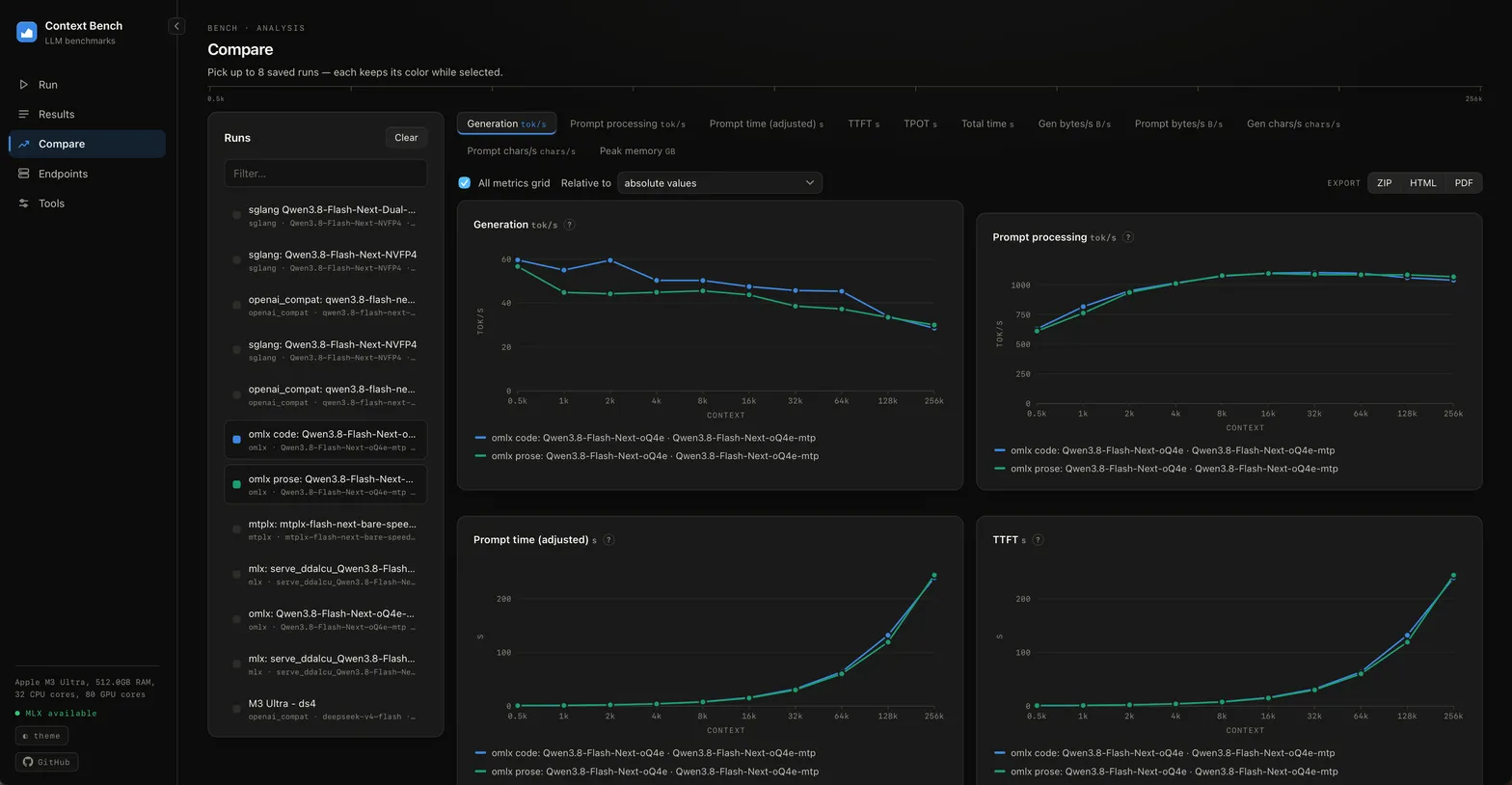Viewport: 1512px width, 785px height.
Task: Select the mtplx-flash-next-bare-speed run
Action: pos(326,529)
